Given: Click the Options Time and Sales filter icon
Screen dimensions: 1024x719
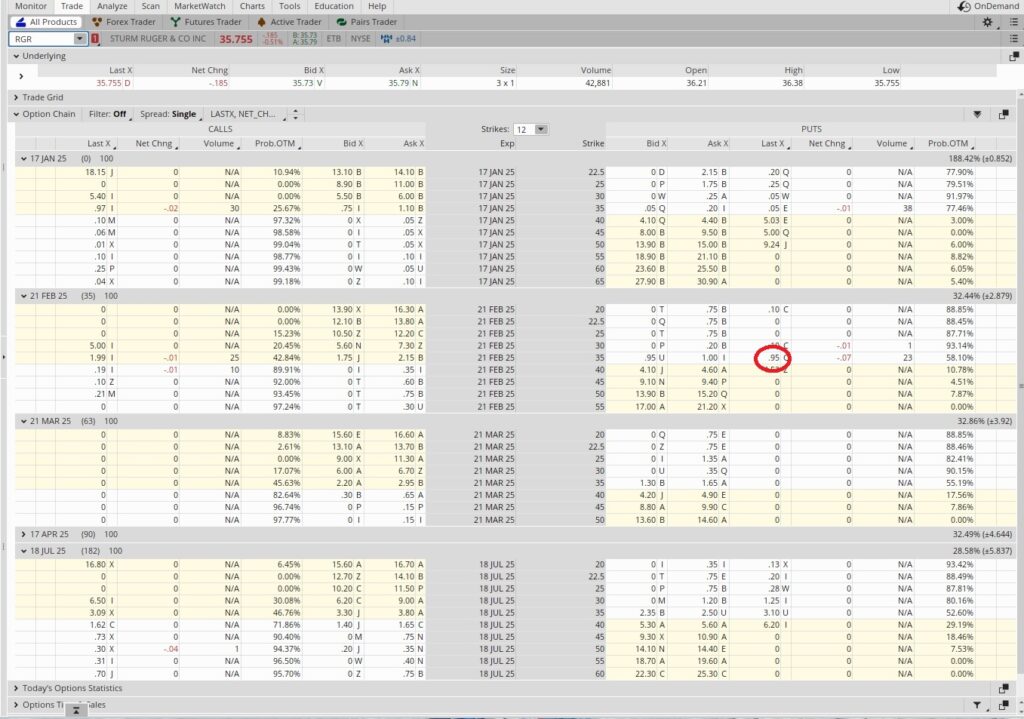Looking at the screenshot, I should point(977,705).
